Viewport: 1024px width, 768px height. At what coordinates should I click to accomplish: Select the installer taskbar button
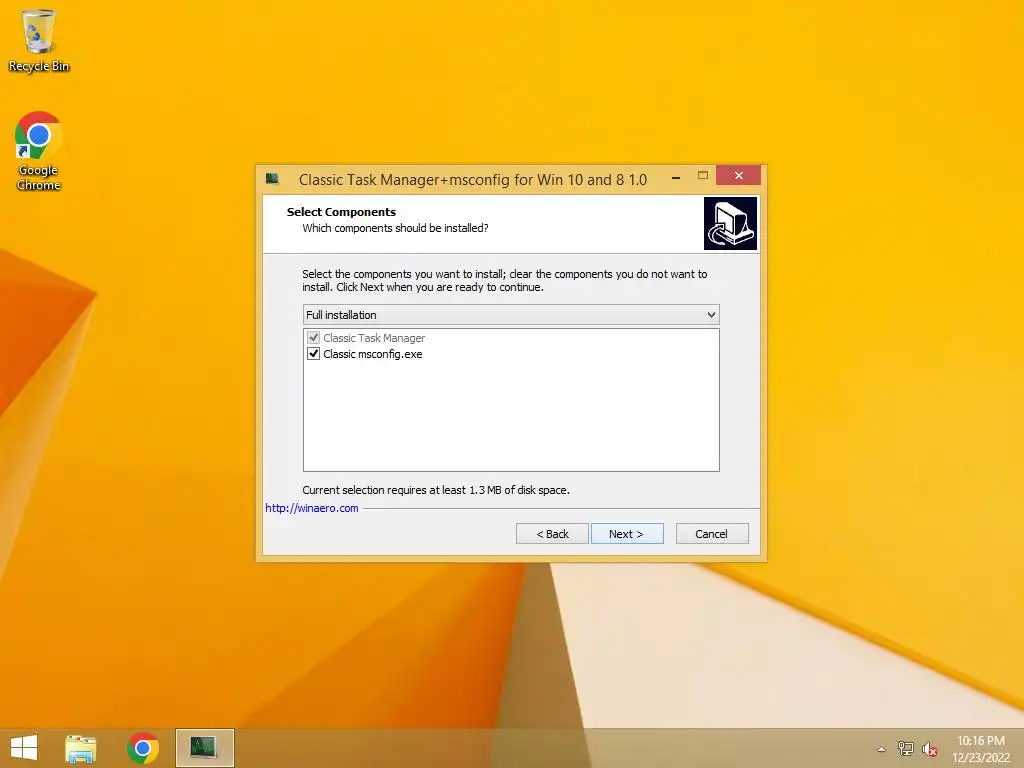tap(204, 748)
